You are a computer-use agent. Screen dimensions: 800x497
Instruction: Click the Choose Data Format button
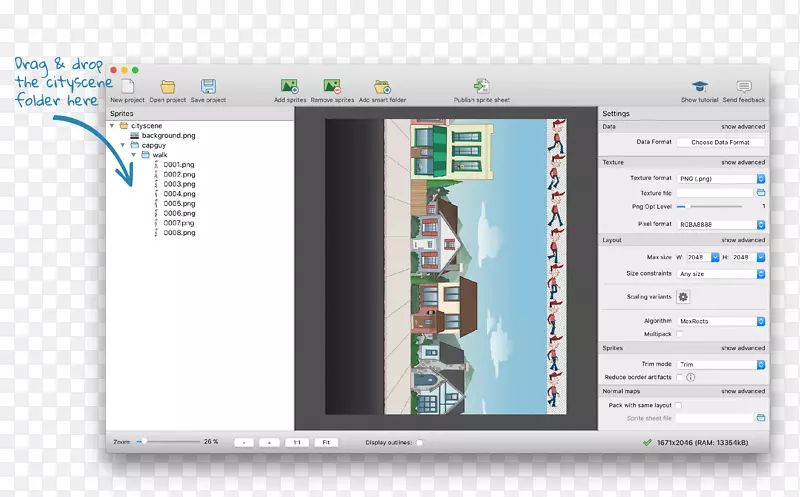pos(720,142)
